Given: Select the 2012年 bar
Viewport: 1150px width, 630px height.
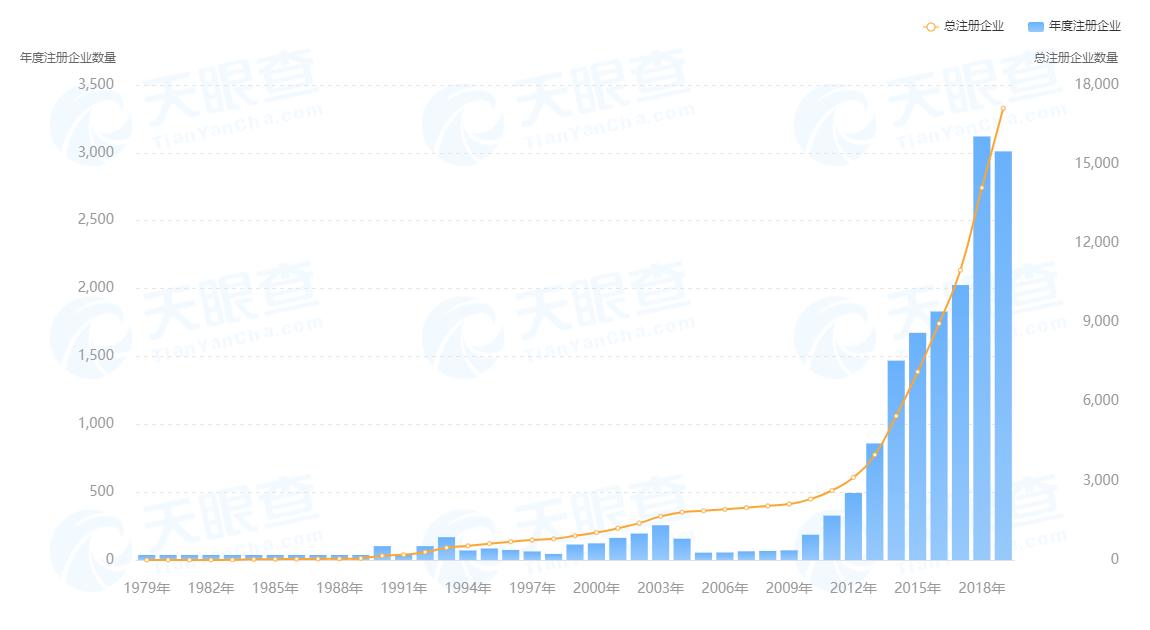Looking at the screenshot, I should [853, 527].
